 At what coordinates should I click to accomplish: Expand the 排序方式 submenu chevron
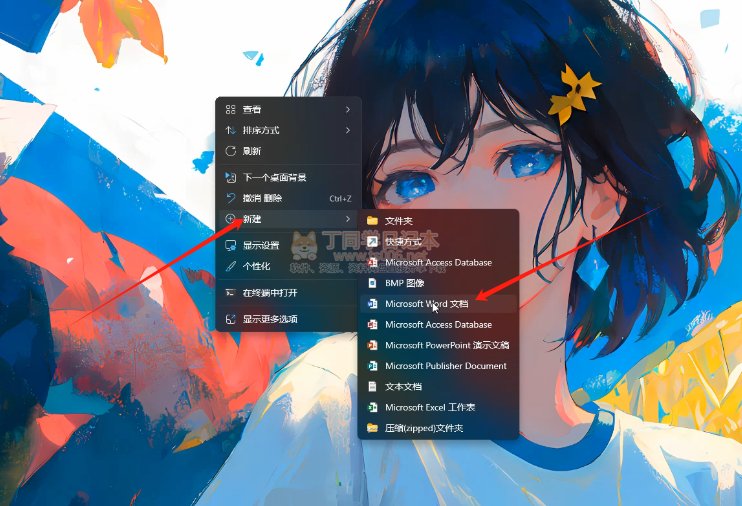point(348,130)
